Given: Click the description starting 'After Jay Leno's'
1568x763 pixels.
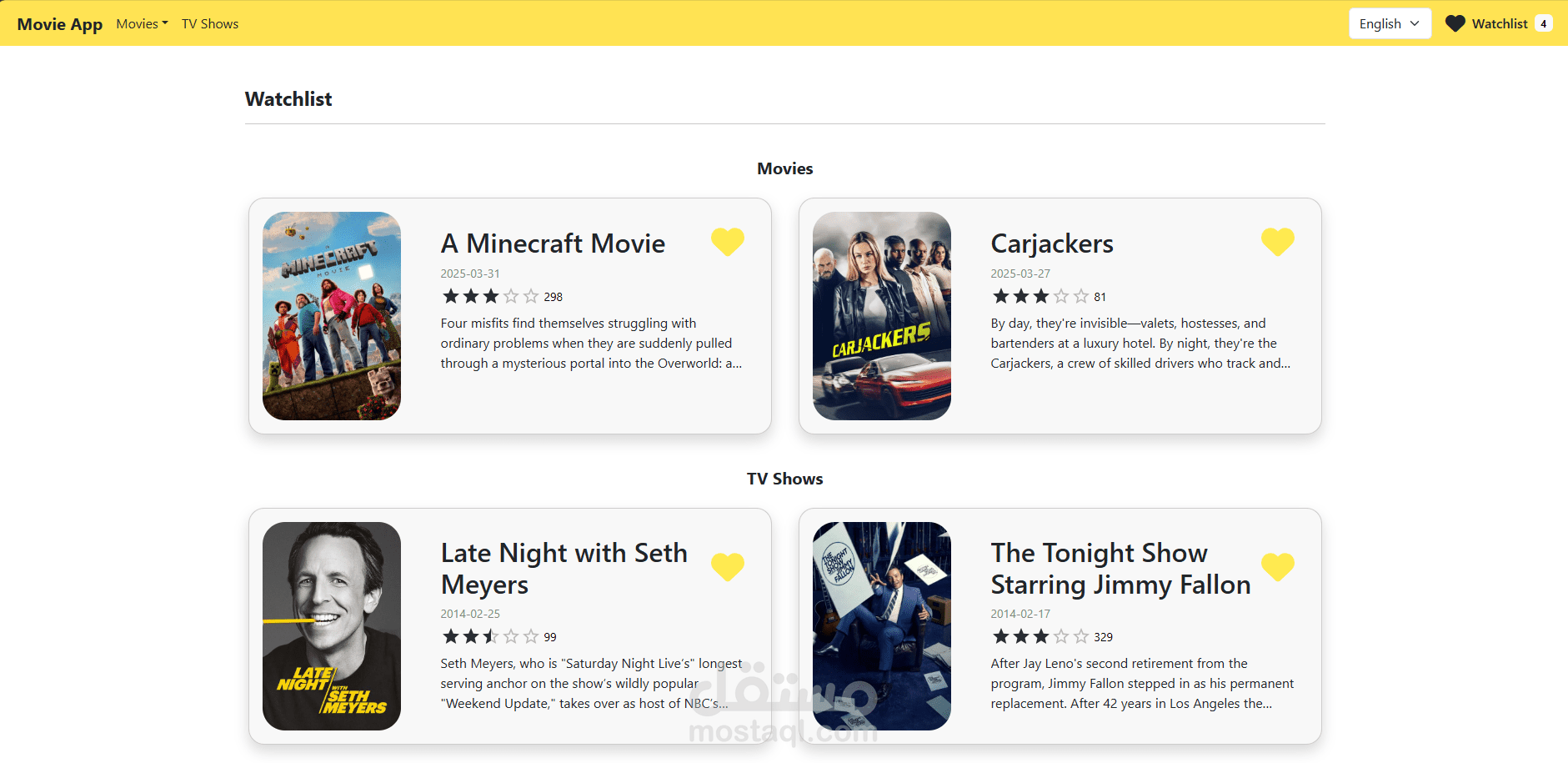Looking at the screenshot, I should coord(1142,684).
